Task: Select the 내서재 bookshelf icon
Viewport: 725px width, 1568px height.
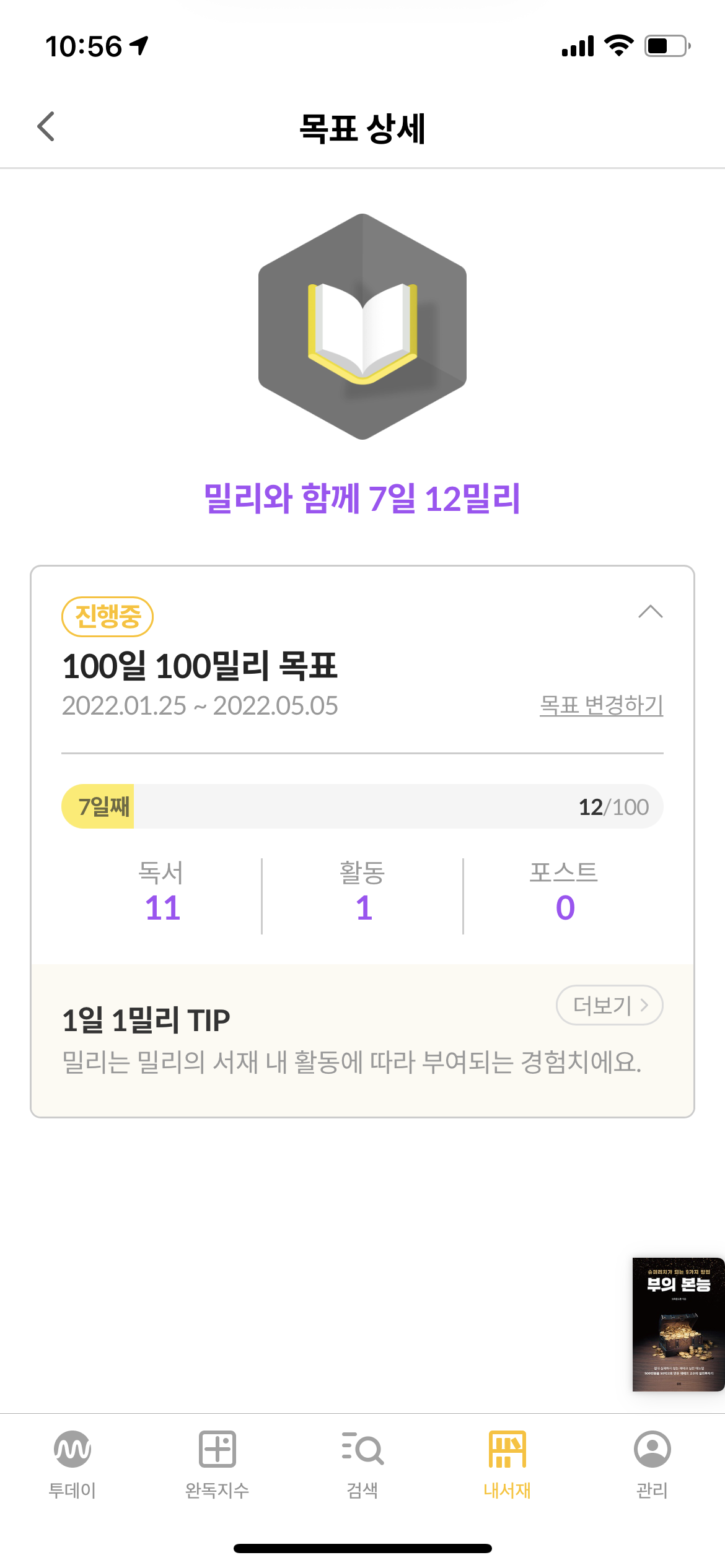Action: point(507,1449)
